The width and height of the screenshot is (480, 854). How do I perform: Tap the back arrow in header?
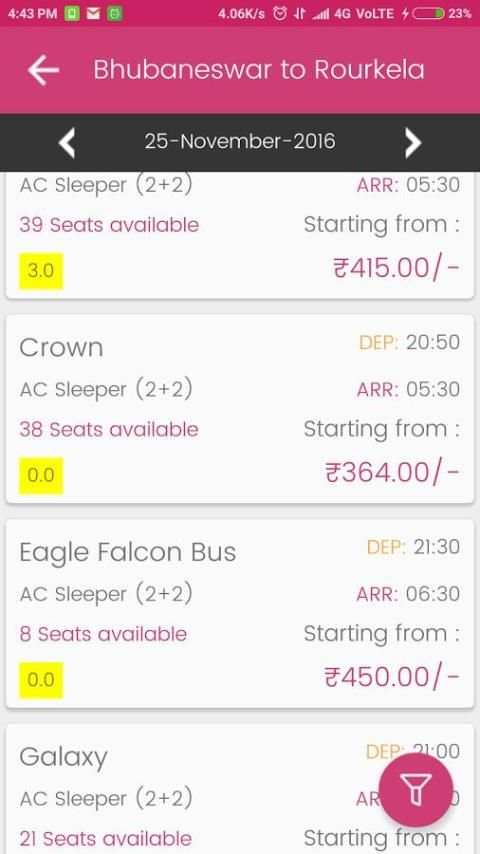43,70
